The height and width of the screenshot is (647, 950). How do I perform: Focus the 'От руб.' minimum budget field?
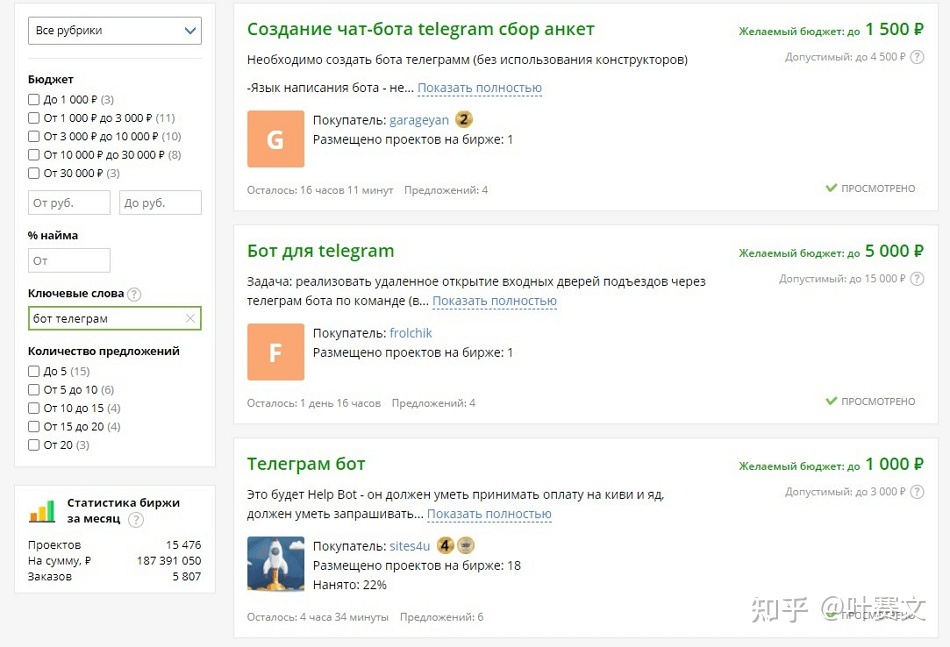[x=69, y=202]
